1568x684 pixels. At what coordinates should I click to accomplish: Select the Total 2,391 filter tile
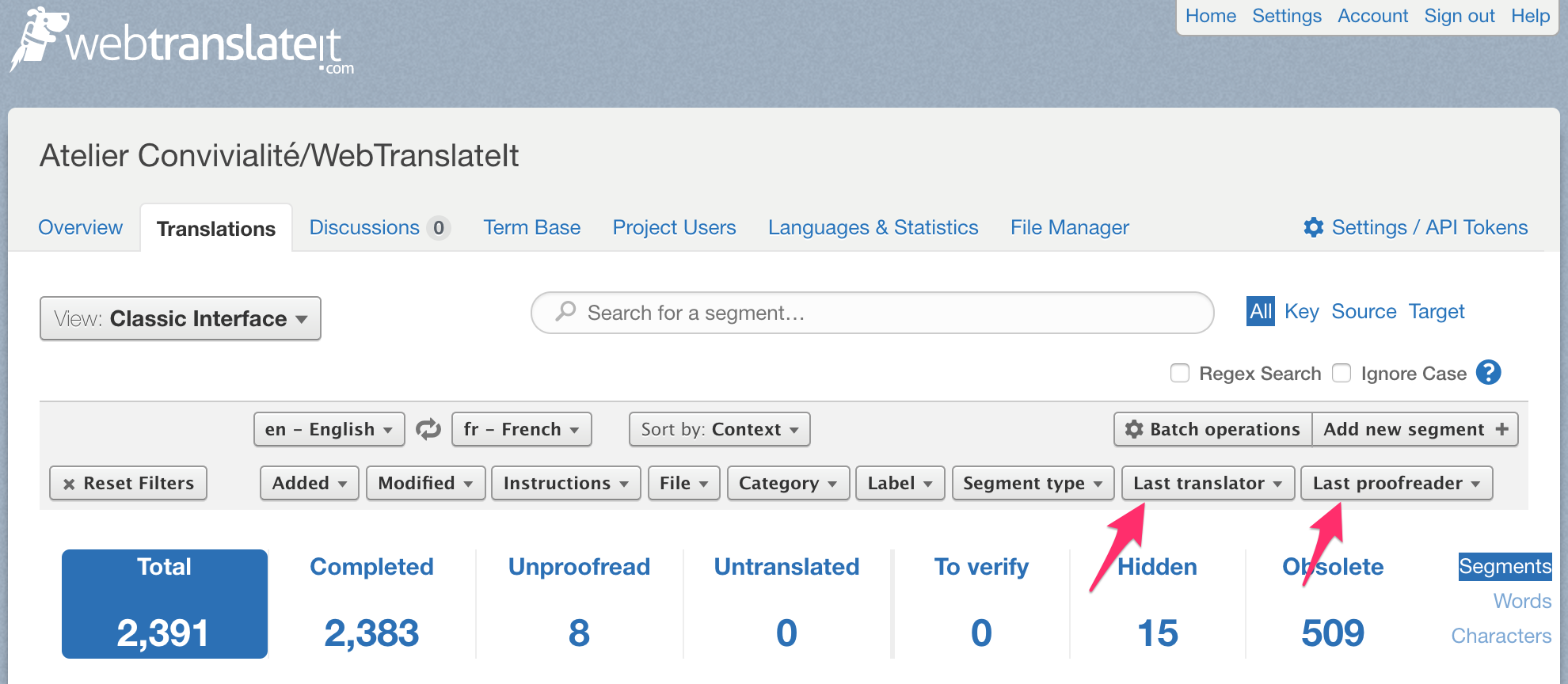pyautogui.click(x=165, y=604)
